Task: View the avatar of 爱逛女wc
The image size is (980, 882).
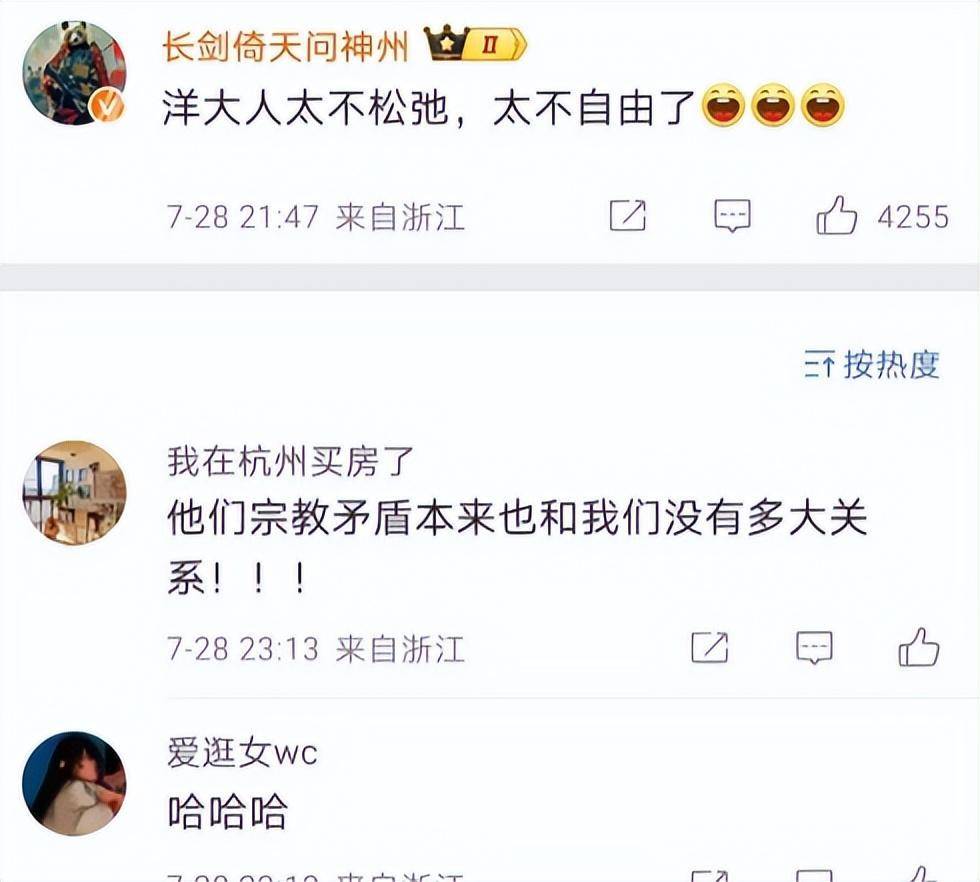Action: click(x=74, y=783)
